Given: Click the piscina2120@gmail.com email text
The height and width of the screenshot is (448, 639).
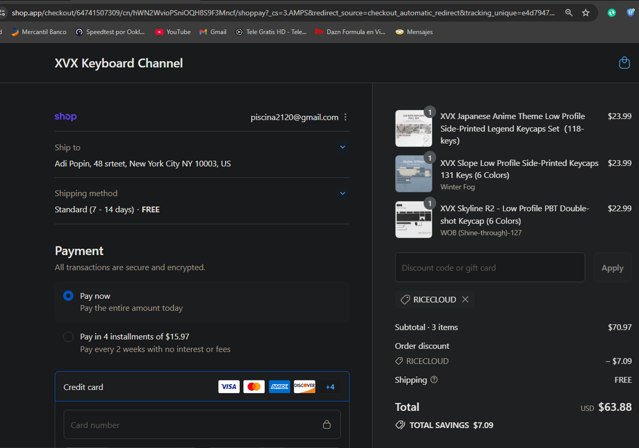Looking at the screenshot, I should tap(294, 117).
